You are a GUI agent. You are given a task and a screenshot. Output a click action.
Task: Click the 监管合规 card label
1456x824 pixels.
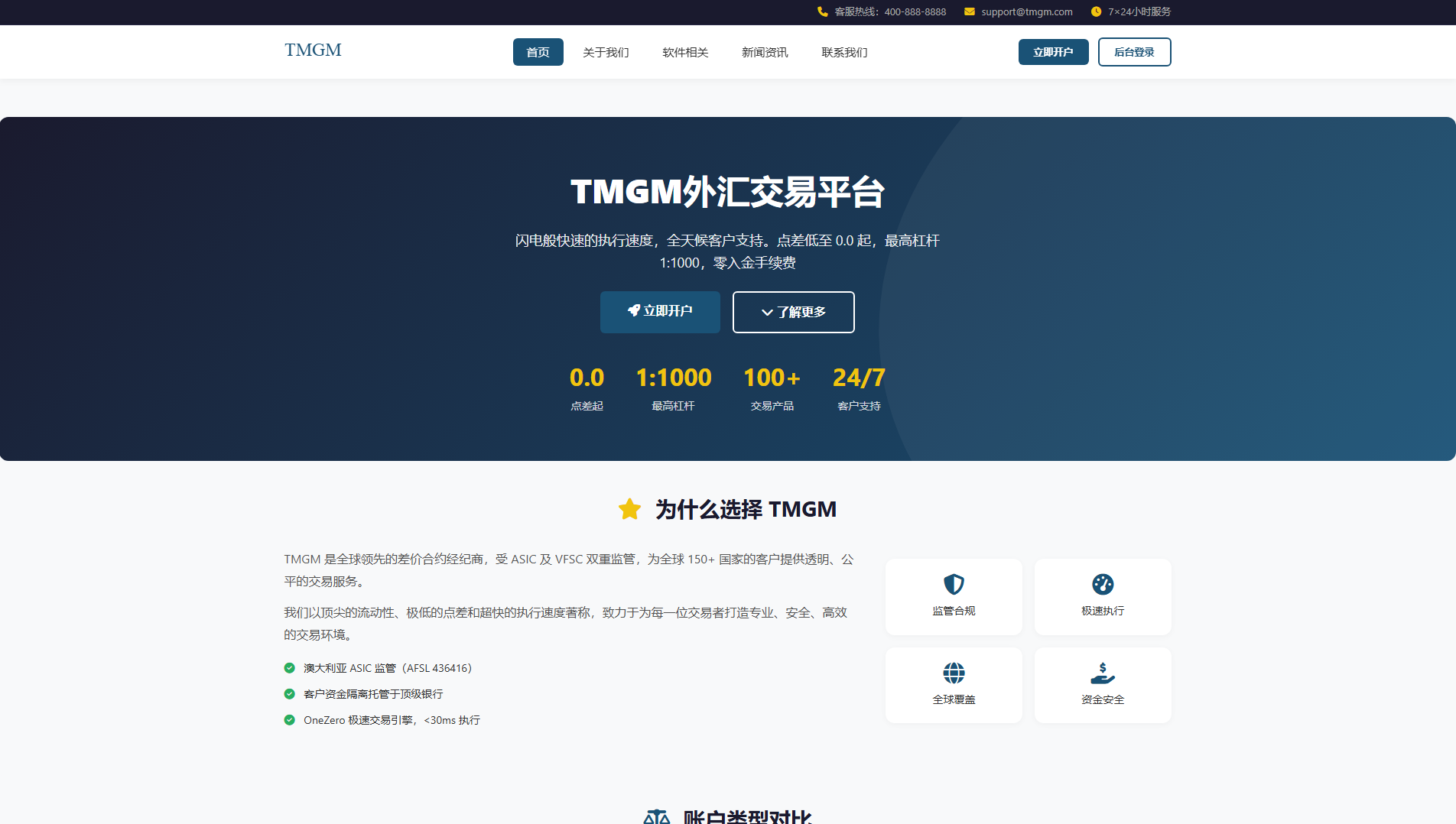pos(954,611)
